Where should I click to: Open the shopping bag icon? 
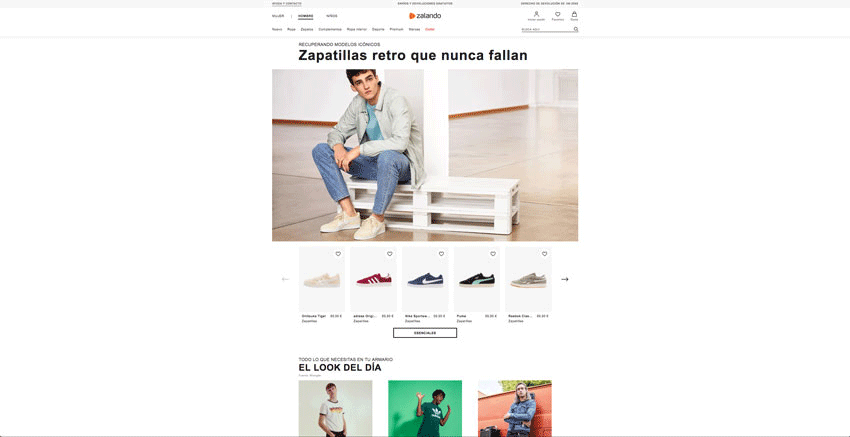574,14
